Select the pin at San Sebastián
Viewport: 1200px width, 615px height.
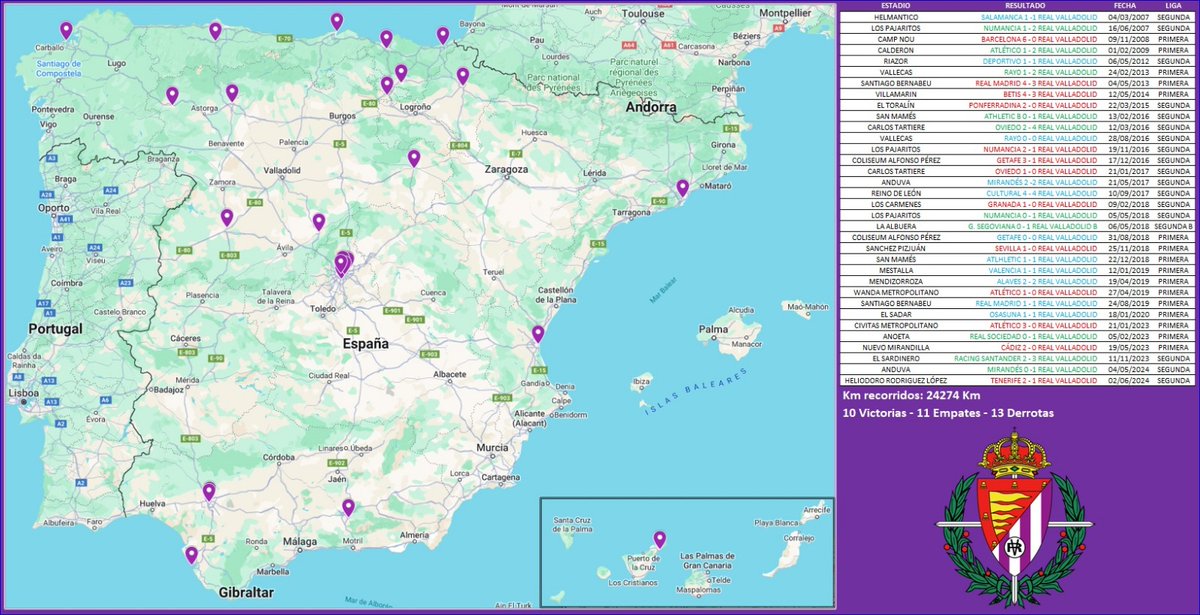coord(443,35)
